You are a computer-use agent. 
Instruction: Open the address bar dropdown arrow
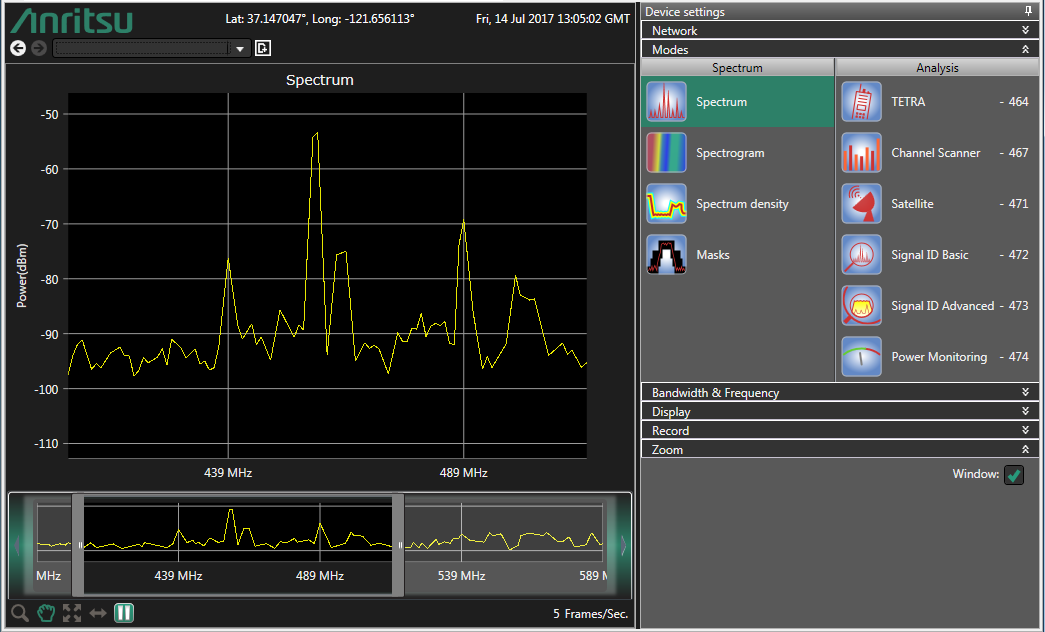click(x=240, y=49)
